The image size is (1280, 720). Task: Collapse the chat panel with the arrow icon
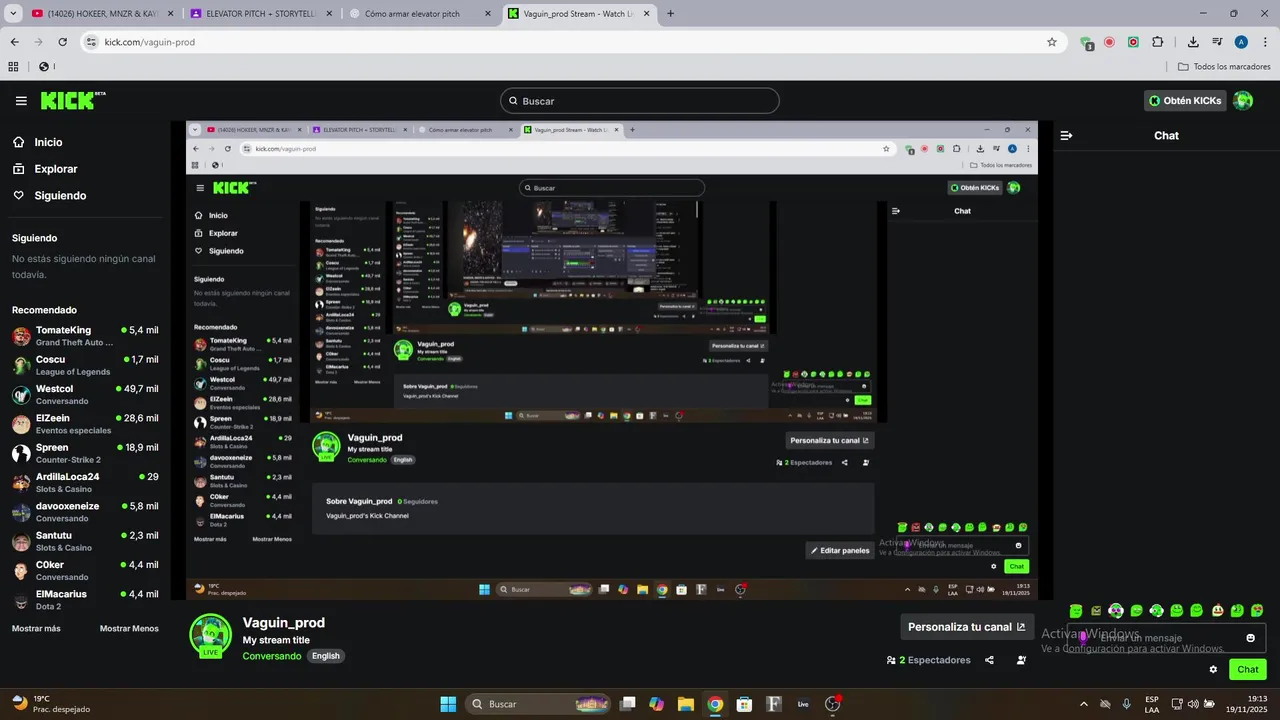1066,135
